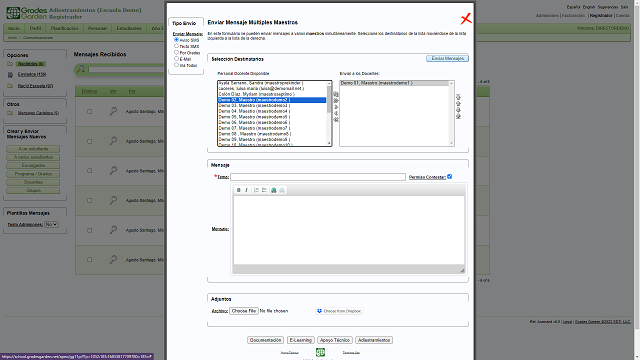Click Choose from Dropbox button
This screenshot has width=640, height=360.
339,311
